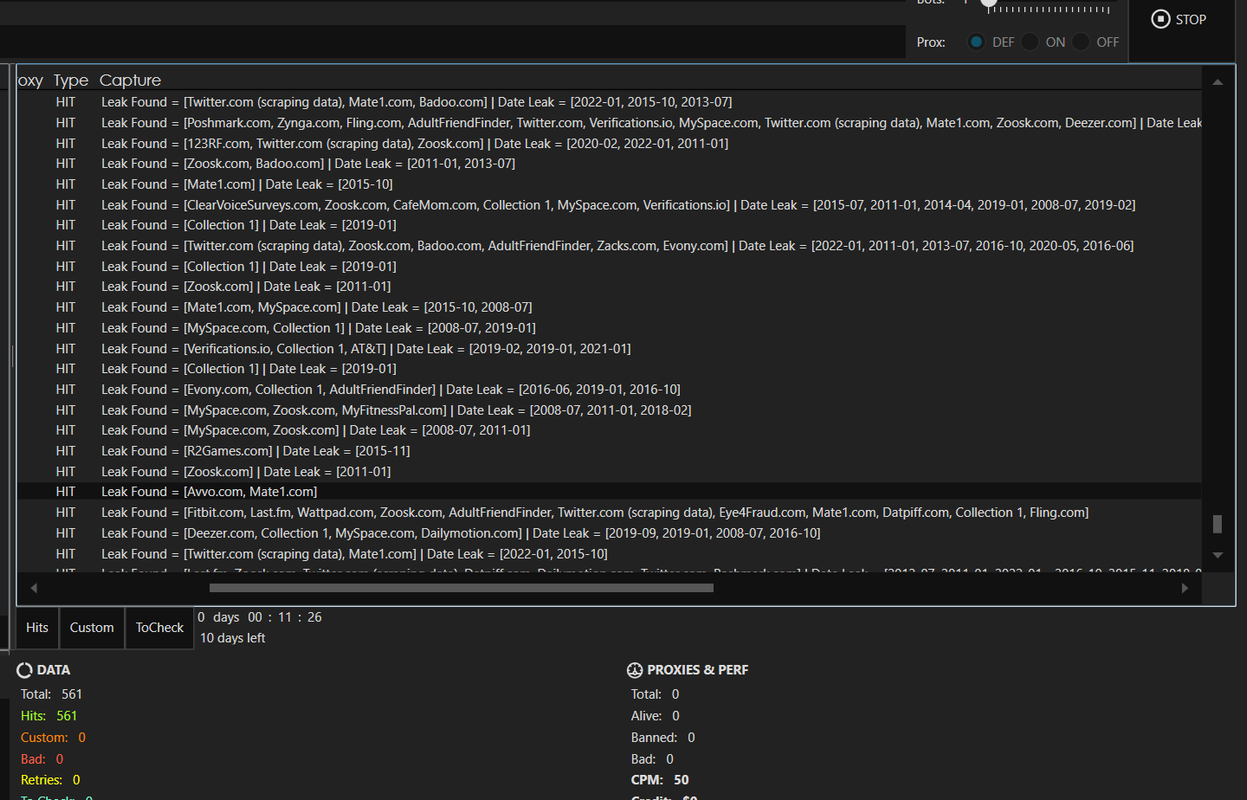Select the [Twitter.com (scraping data), Mate1.com] row

609,553
